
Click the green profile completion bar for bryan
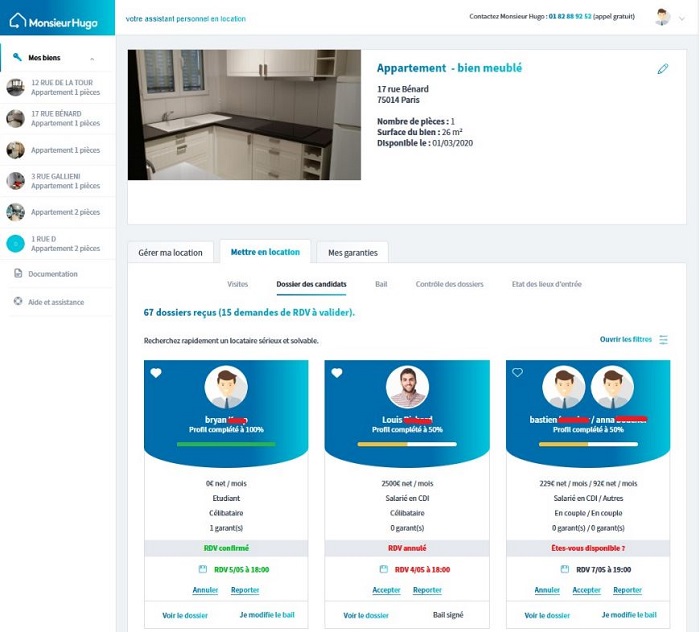pyautogui.click(x=225, y=444)
